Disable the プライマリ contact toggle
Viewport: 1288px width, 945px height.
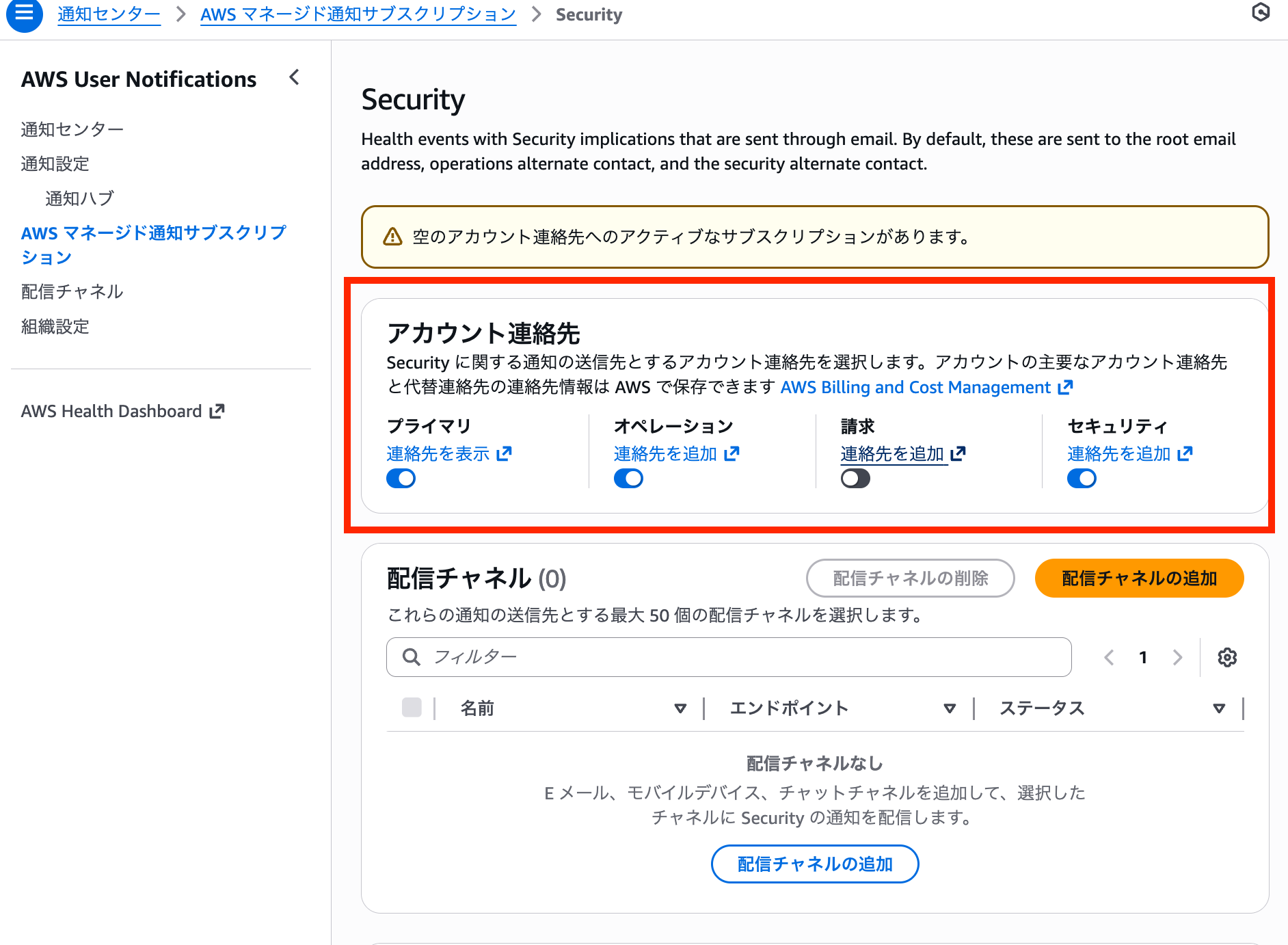pyautogui.click(x=401, y=478)
